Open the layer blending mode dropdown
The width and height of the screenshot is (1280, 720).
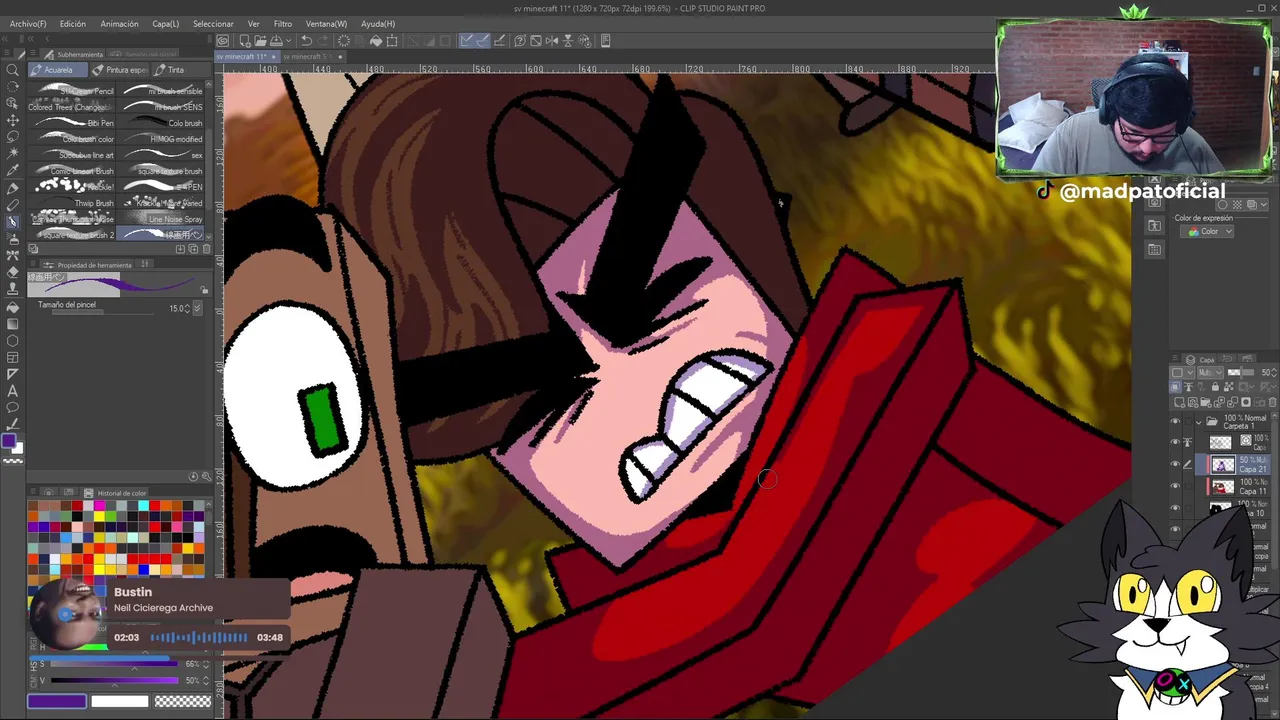click(1210, 372)
